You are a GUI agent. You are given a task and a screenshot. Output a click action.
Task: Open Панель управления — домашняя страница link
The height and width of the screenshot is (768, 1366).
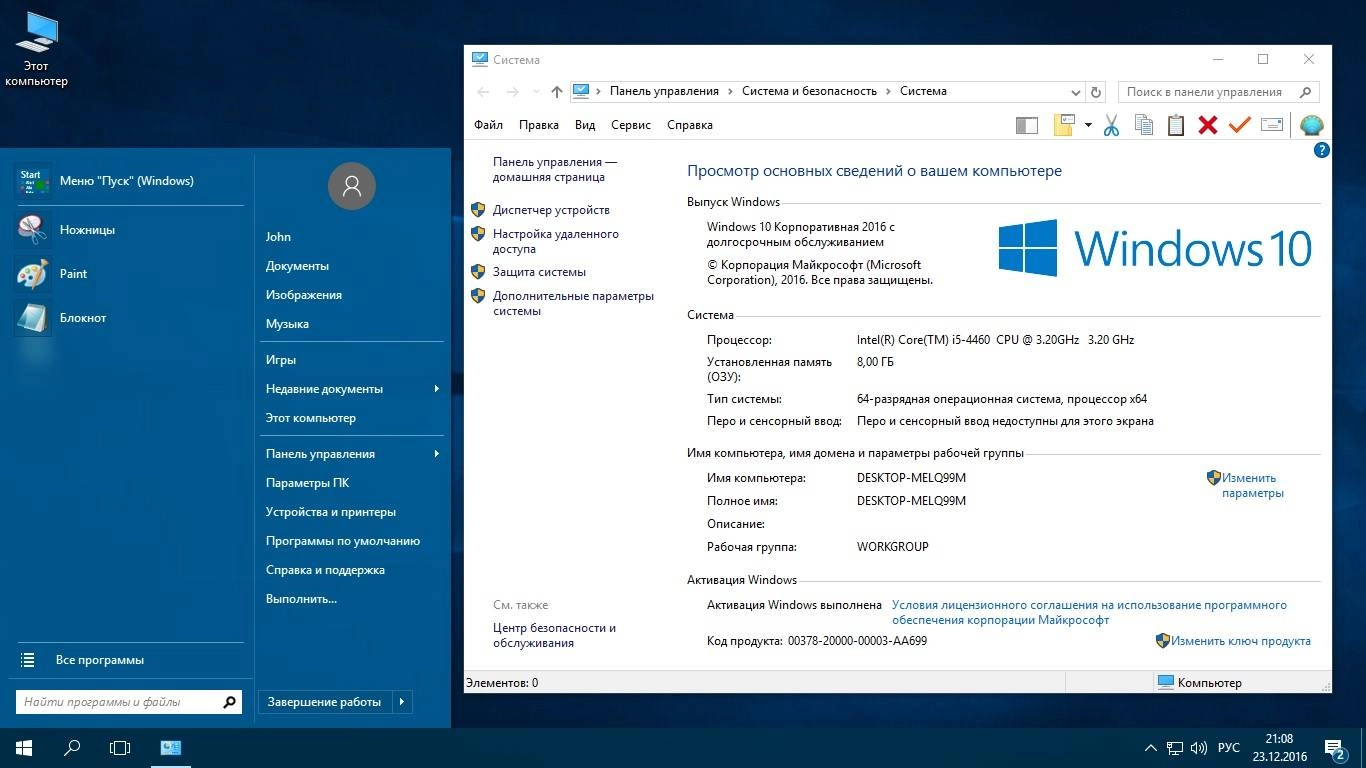pos(555,169)
